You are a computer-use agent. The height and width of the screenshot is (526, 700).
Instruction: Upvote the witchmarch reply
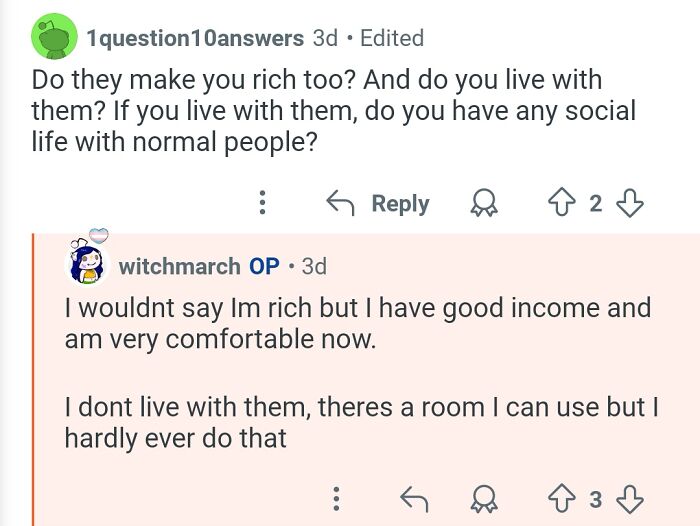tap(562, 499)
